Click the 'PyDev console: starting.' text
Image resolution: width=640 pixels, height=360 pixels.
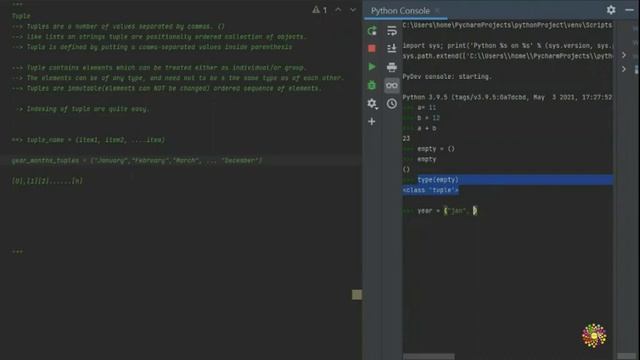[447, 77]
